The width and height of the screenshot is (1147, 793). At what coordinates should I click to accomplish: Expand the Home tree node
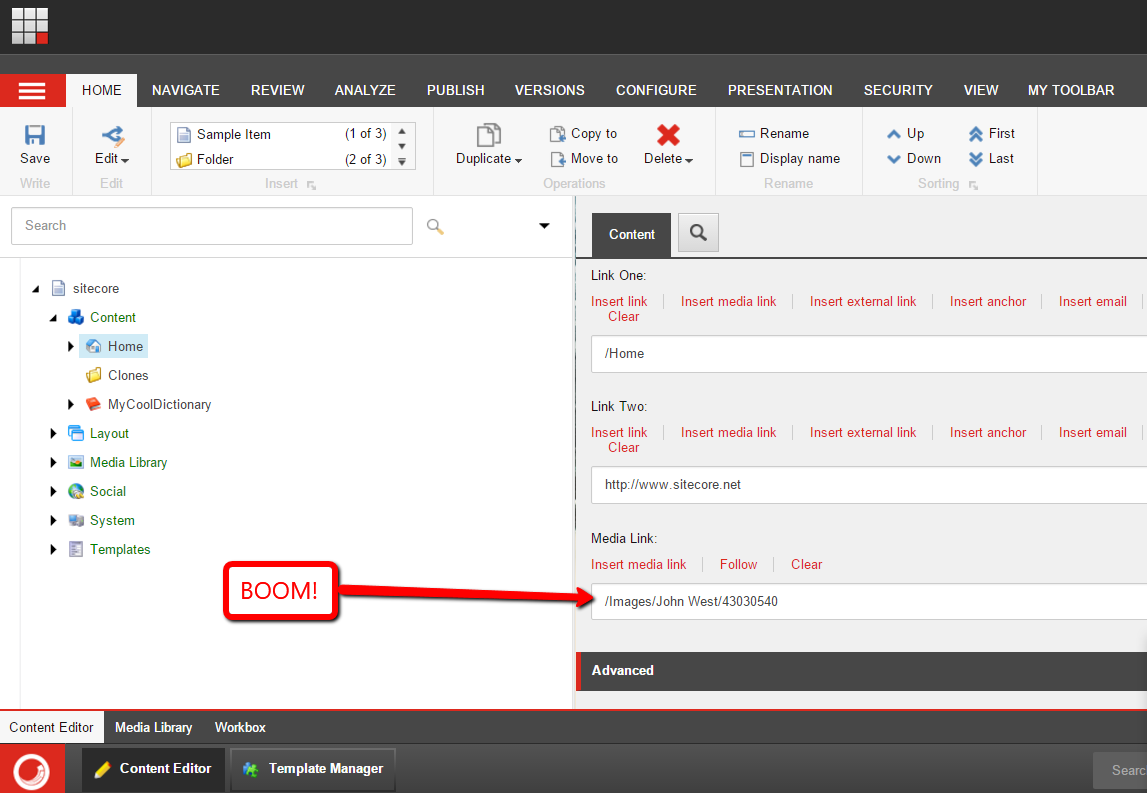click(x=71, y=347)
